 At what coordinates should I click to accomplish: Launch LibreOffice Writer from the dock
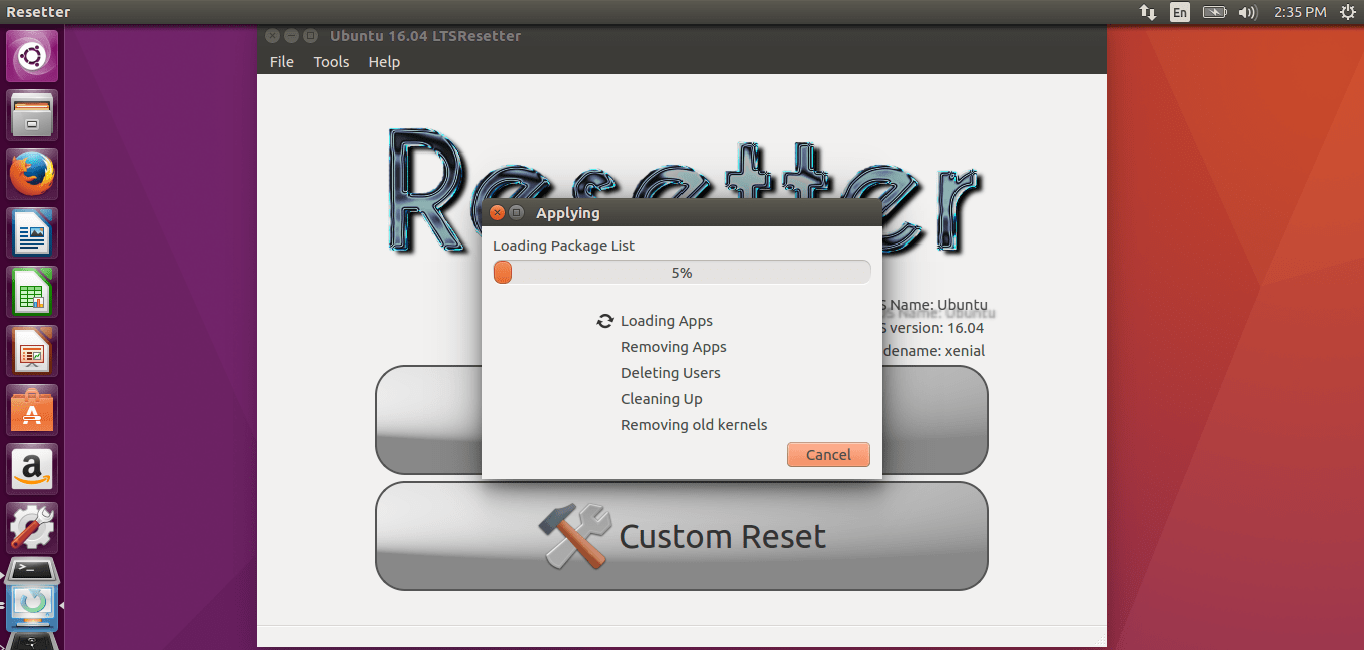(31, 232)
